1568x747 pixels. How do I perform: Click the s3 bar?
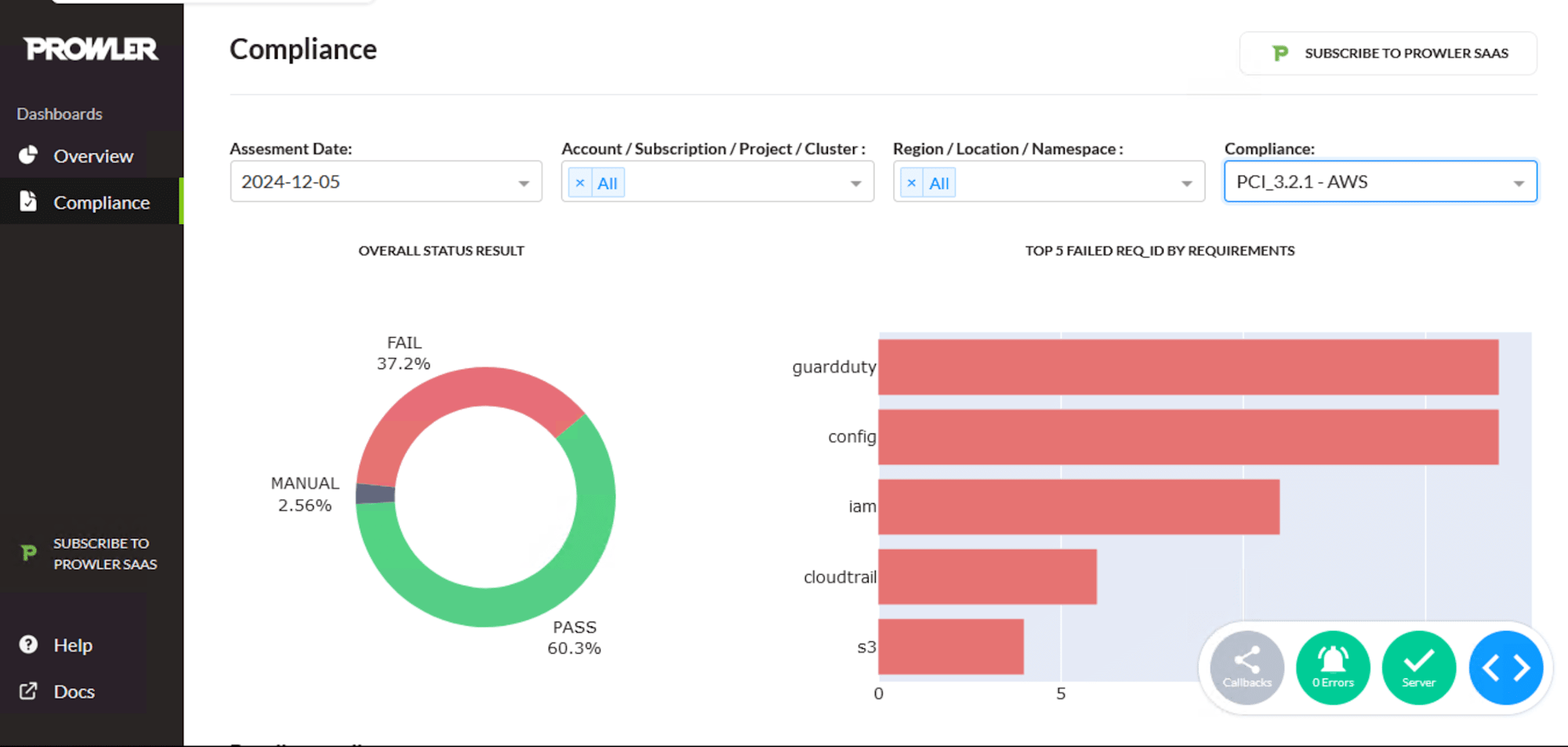[x=951, y=647]
